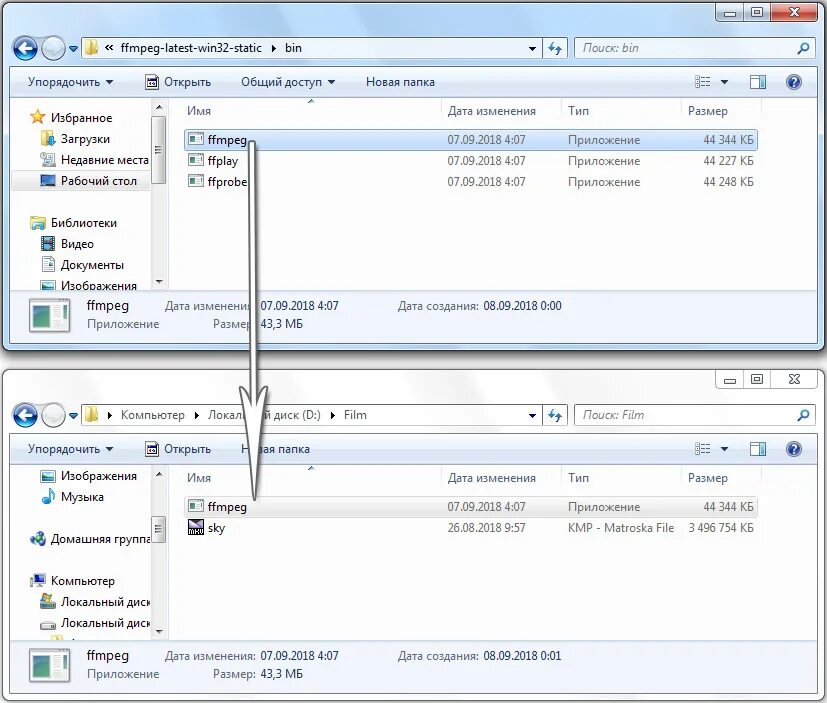
Task: Open address history dropdown in bin window
Action: 532,49
